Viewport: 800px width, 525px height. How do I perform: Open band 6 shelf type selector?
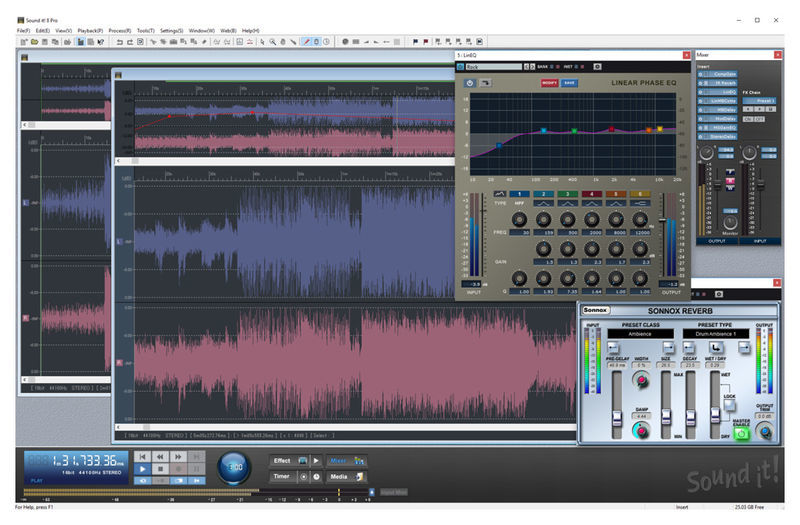(x=640, y=204)
